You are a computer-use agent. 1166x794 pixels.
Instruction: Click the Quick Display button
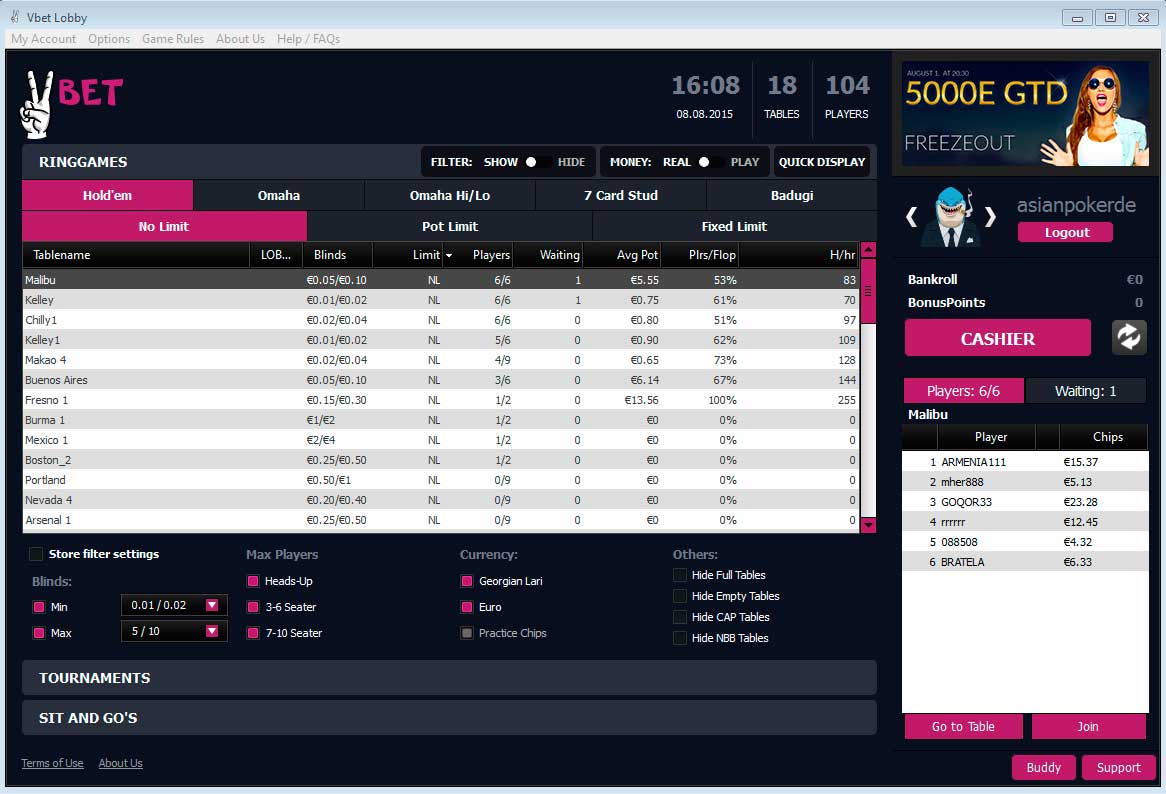[822, 162]
